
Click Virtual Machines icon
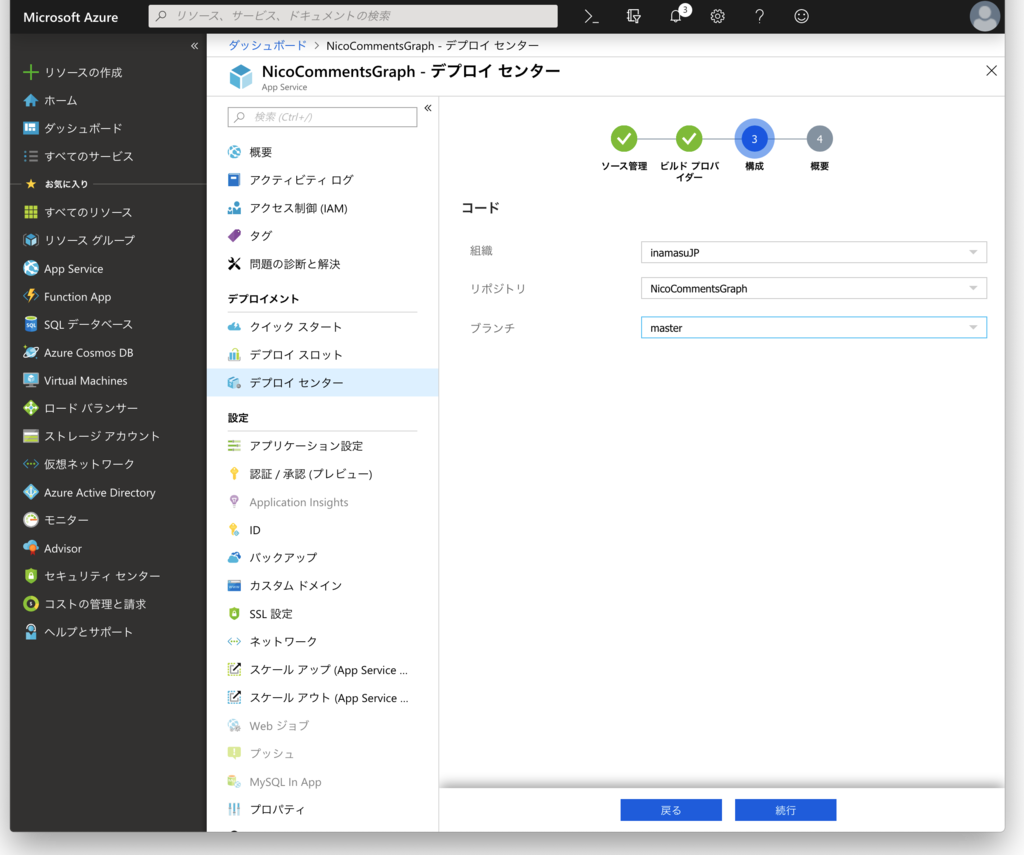31,380
